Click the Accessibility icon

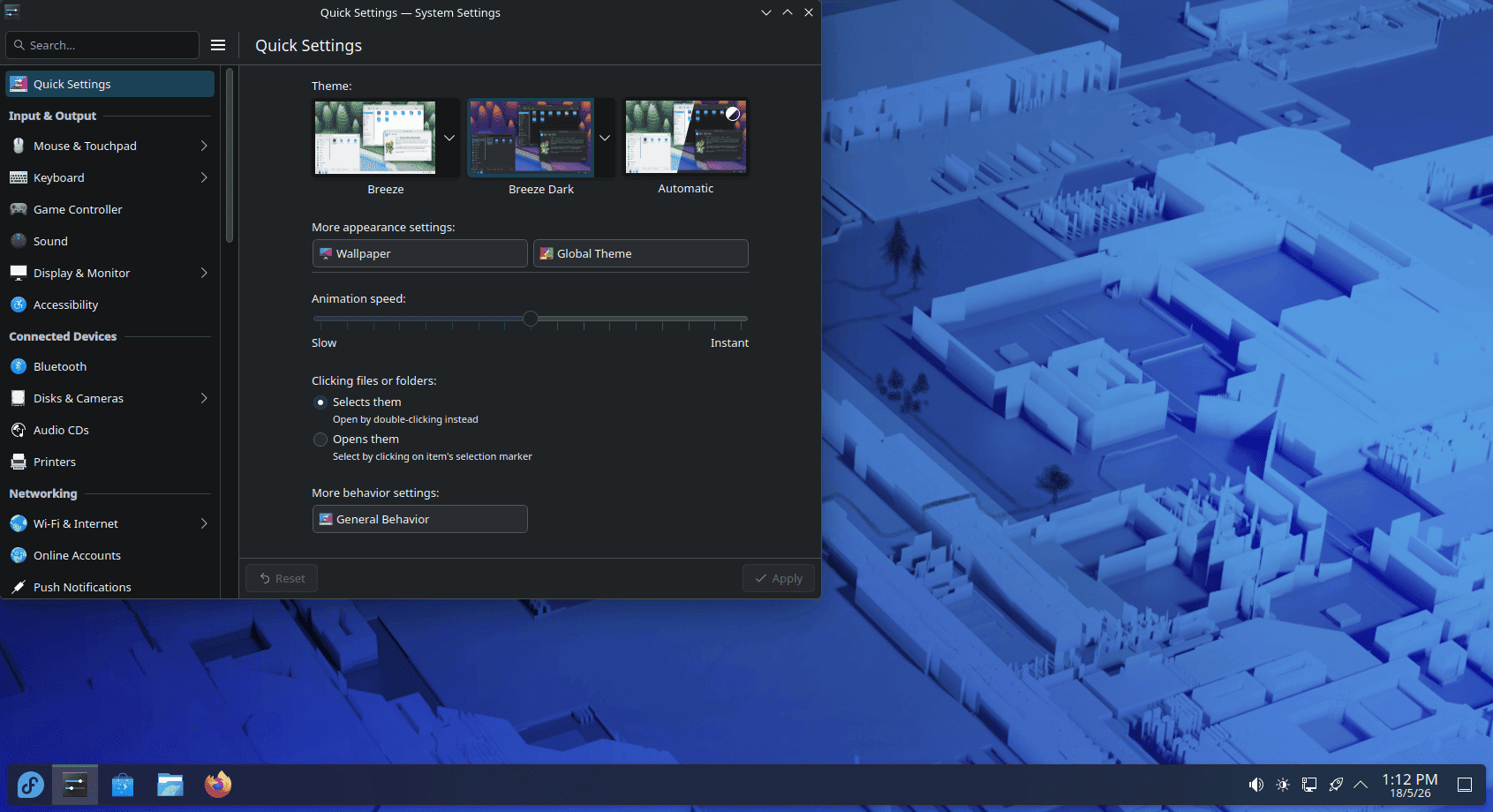tap(19, 304)
